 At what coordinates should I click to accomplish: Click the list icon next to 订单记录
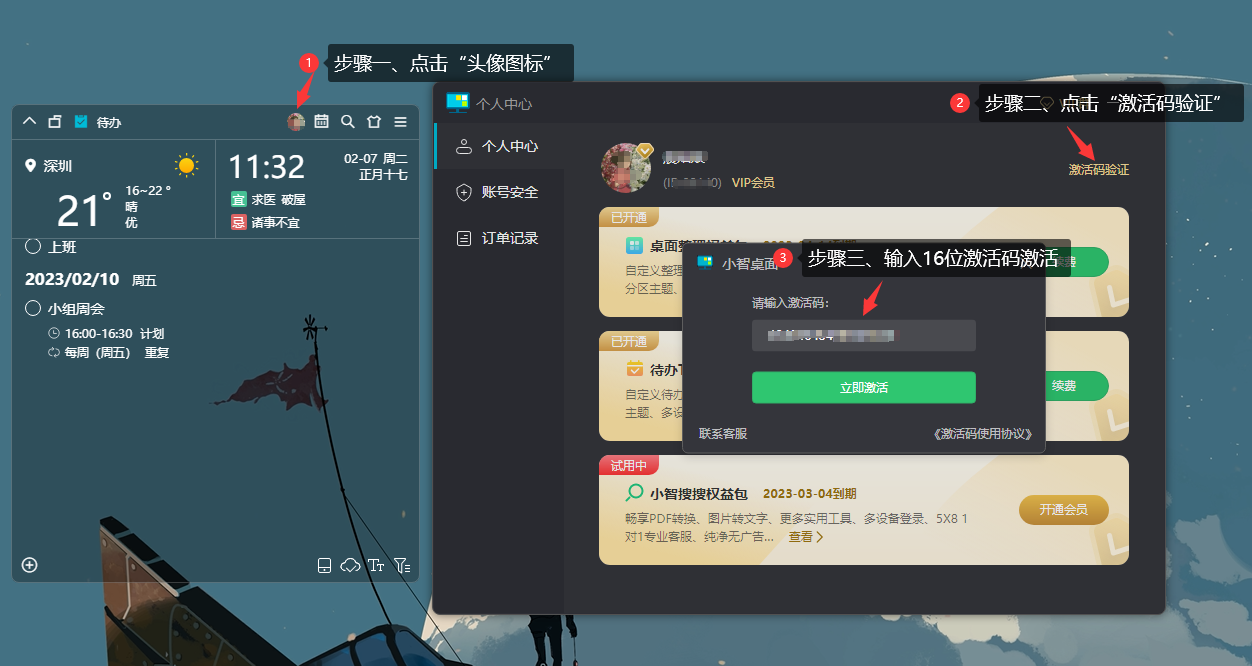463,238
